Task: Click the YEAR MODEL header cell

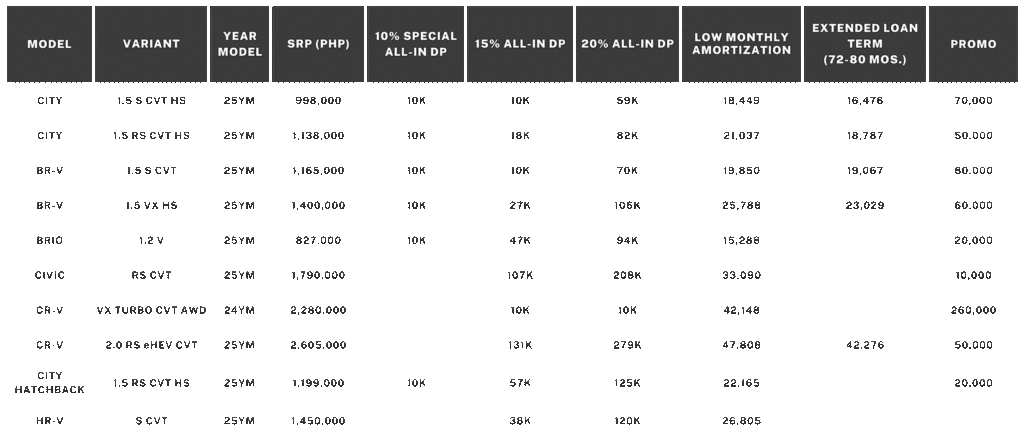Action: click(x=239, y=44)
